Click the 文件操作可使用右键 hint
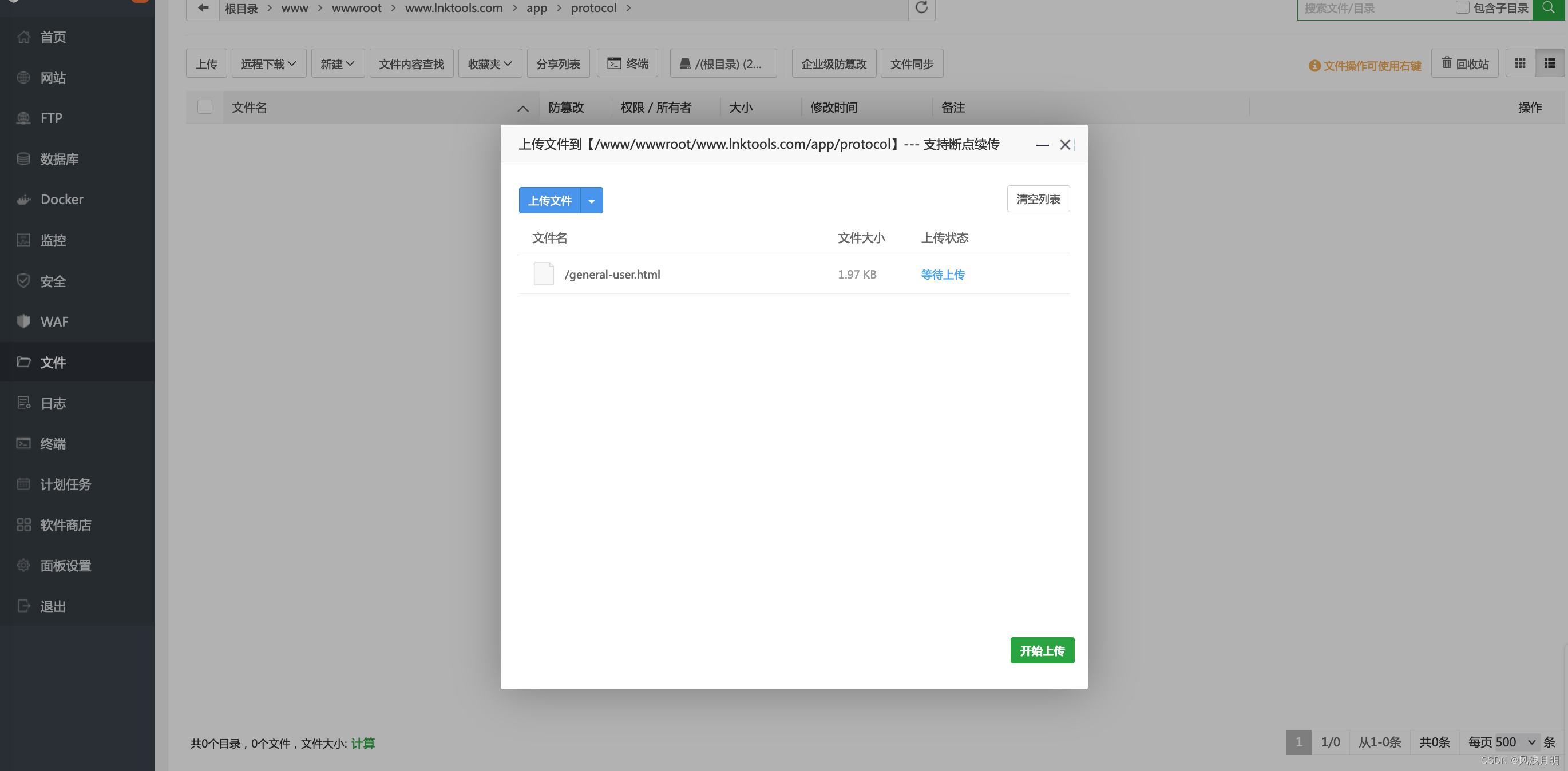Screen dimensions: 1568x771 pyautogui.click(x=1365, y=66)
